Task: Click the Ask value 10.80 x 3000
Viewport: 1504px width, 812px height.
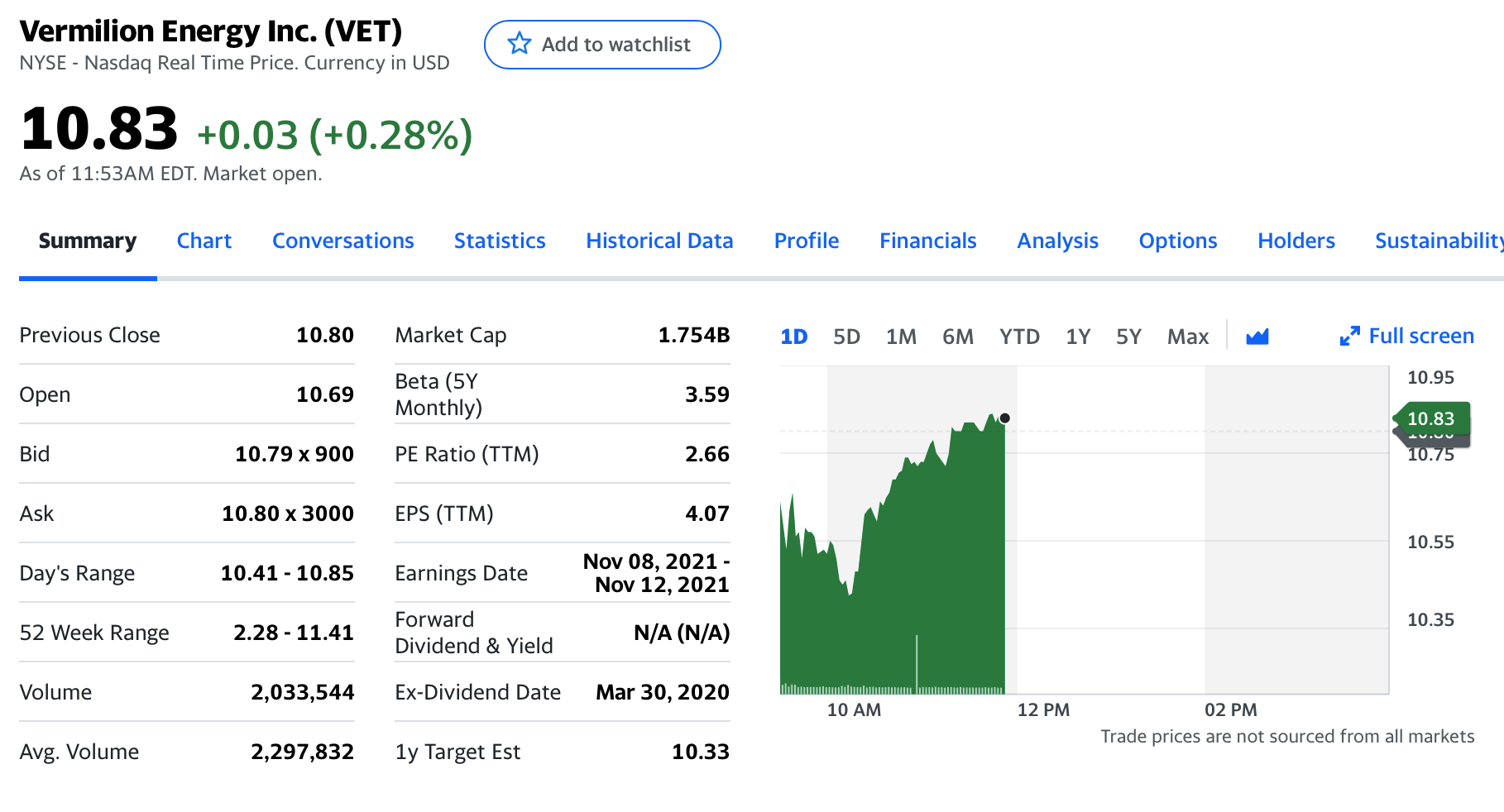Action: tap(288, 513)
